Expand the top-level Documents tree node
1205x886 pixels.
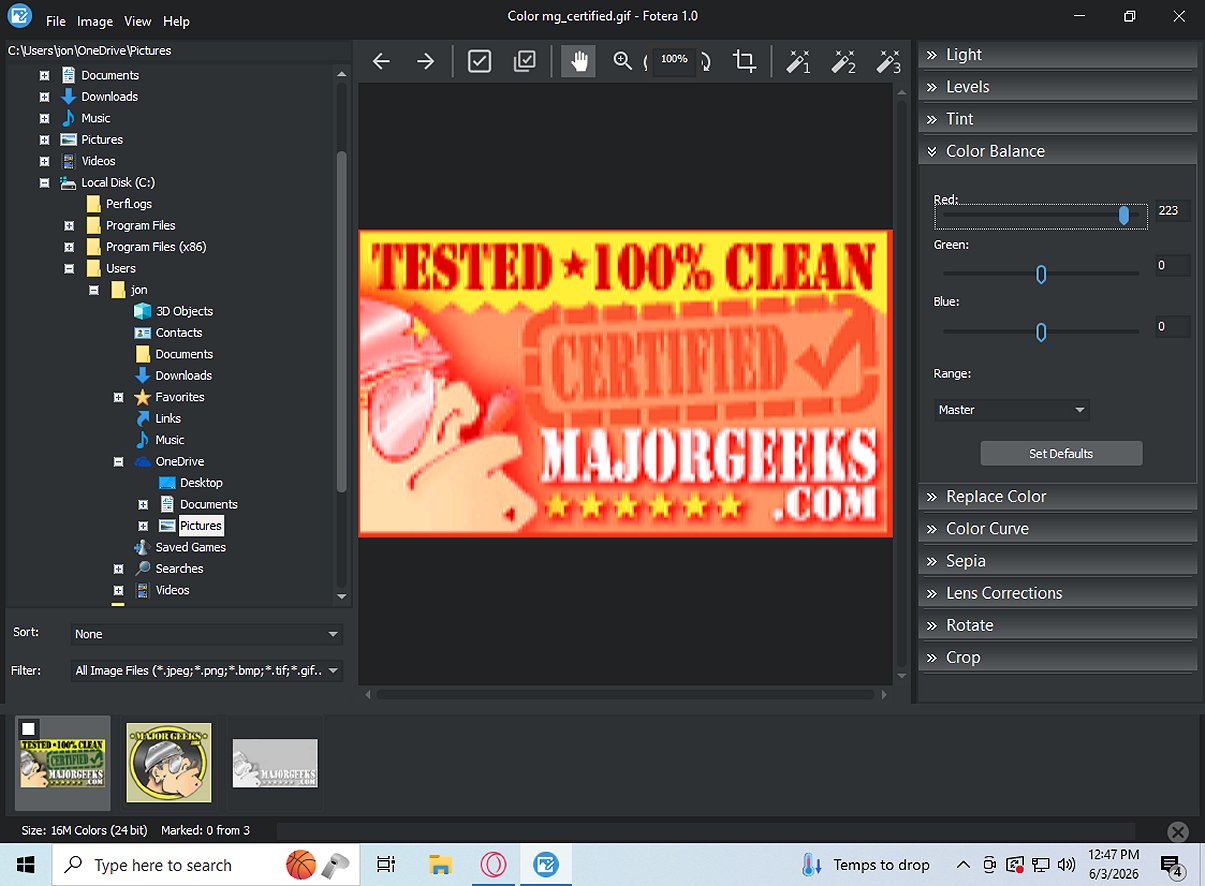[44, 75]
